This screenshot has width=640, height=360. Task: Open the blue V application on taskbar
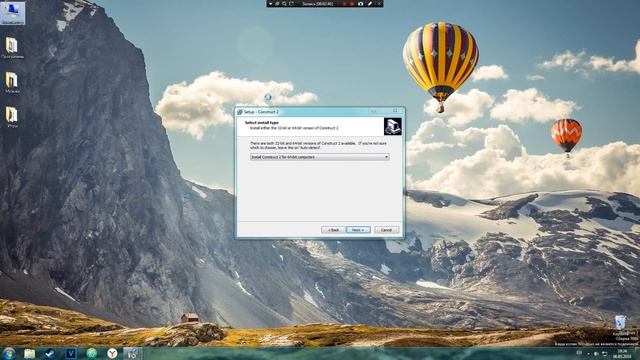click(x=71, y=353)
